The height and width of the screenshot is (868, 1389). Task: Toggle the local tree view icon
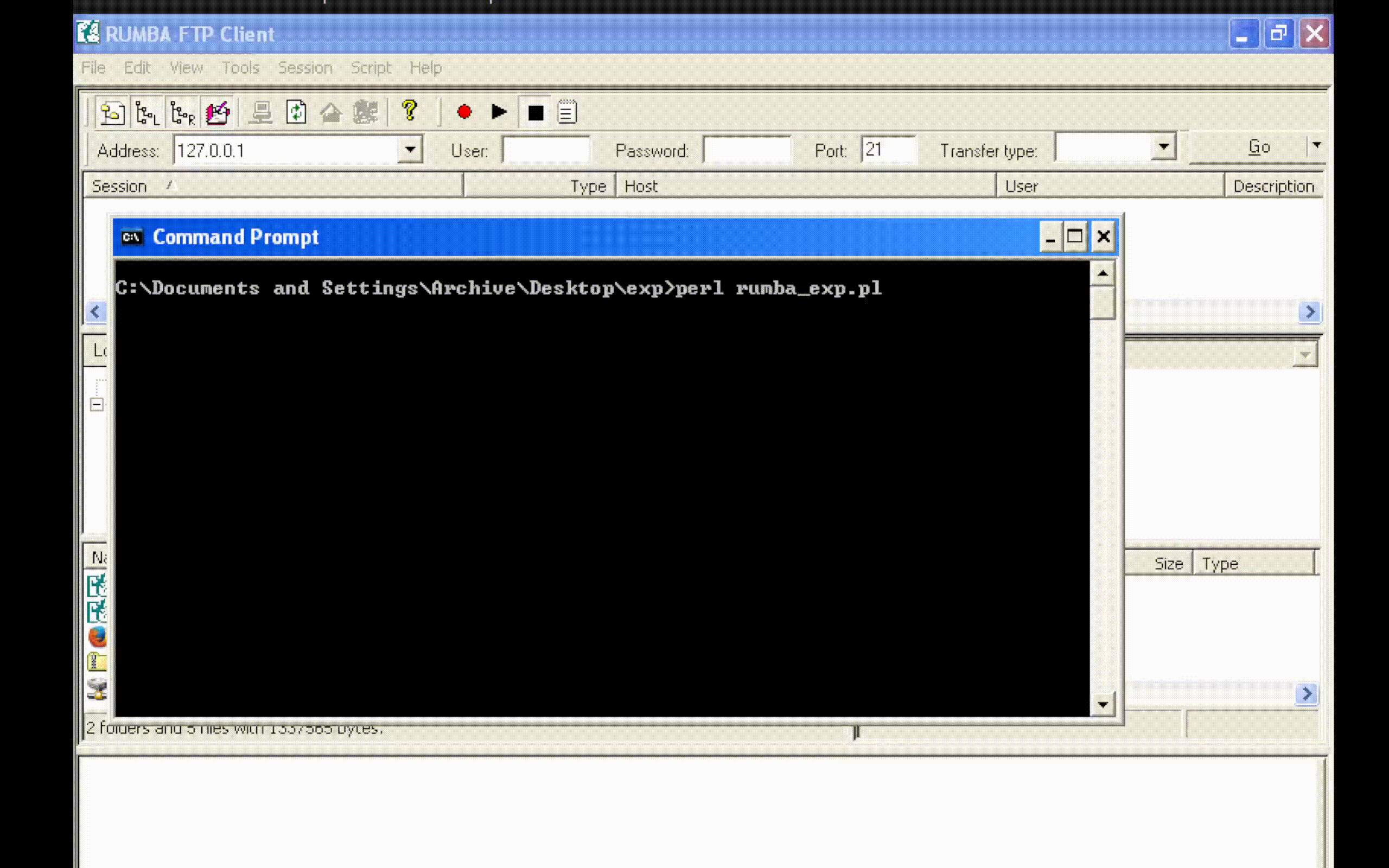(x=147, y=112)
